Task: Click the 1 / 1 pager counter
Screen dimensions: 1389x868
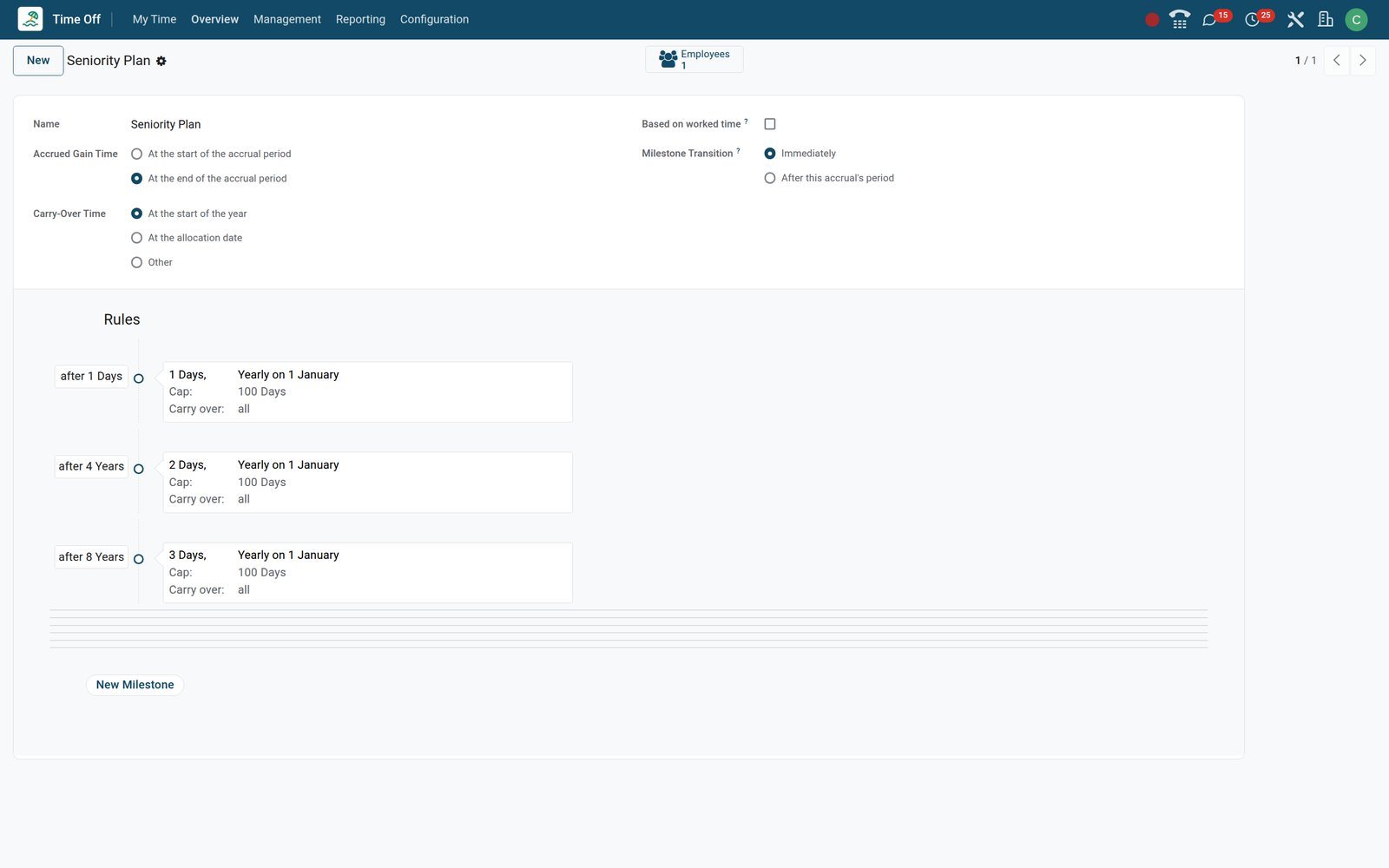Action: (x=1306, y=61)
